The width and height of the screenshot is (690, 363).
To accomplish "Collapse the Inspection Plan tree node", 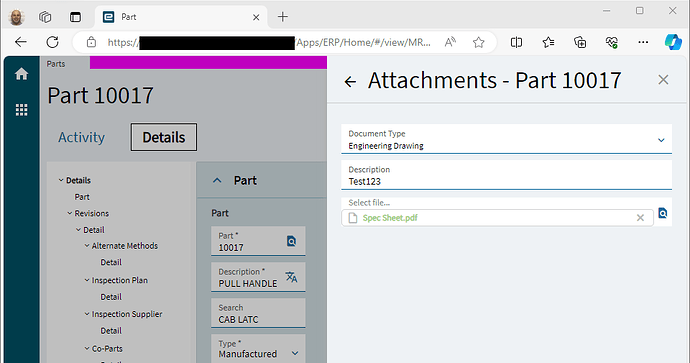I will tap(87, 280).
